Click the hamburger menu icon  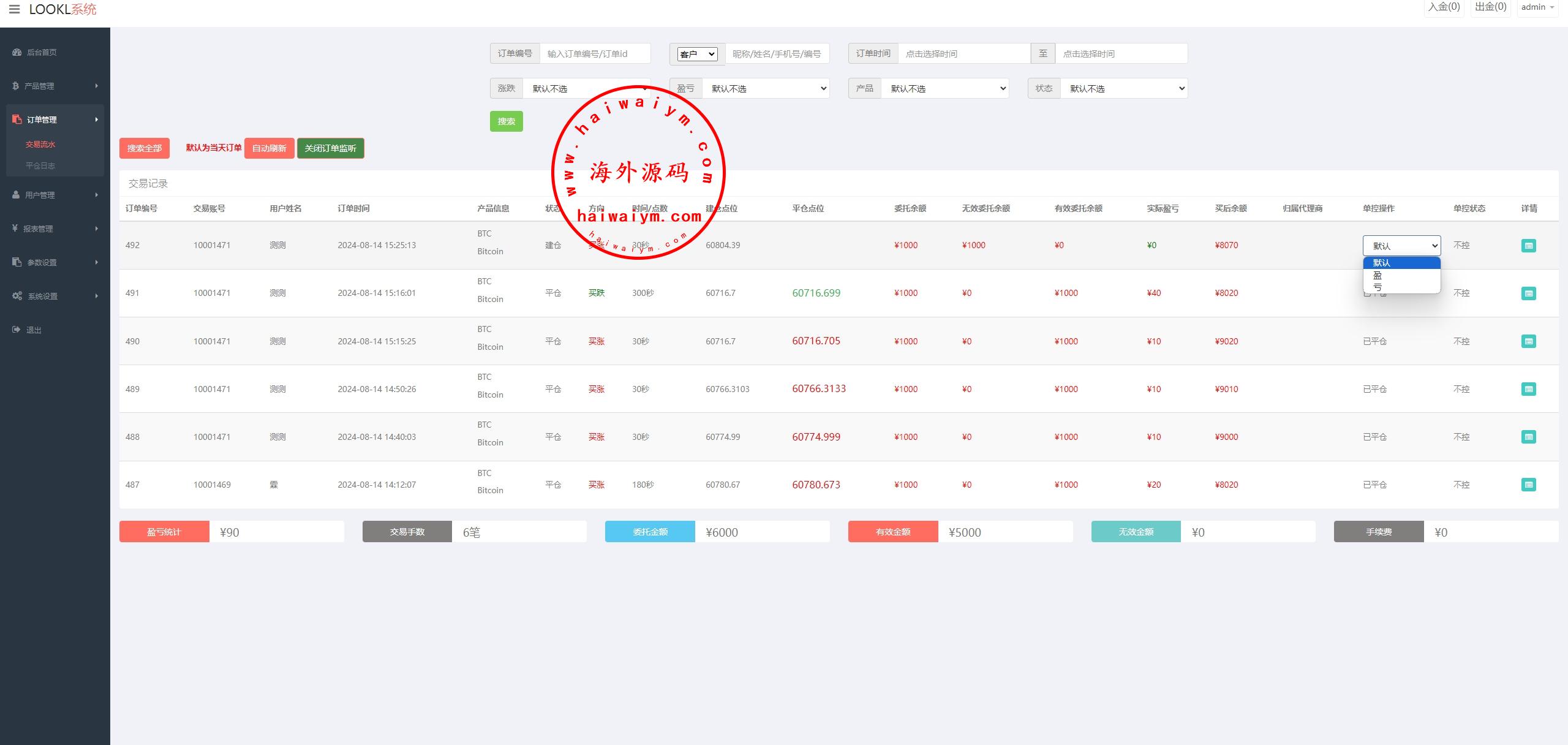pyautogui.click(x=14, y=9)
